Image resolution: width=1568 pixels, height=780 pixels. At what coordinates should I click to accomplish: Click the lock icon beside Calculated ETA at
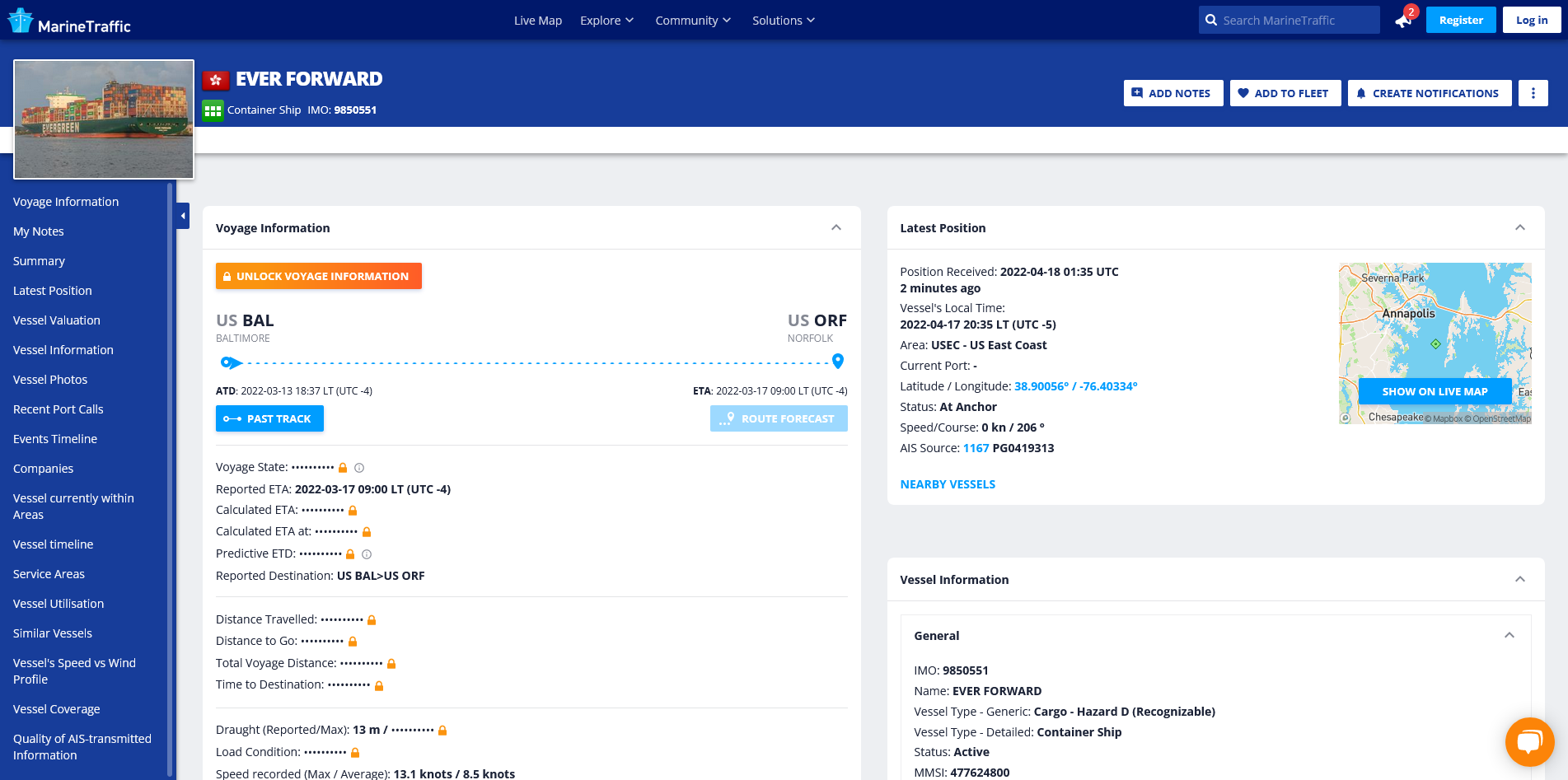tap(367, 532)
